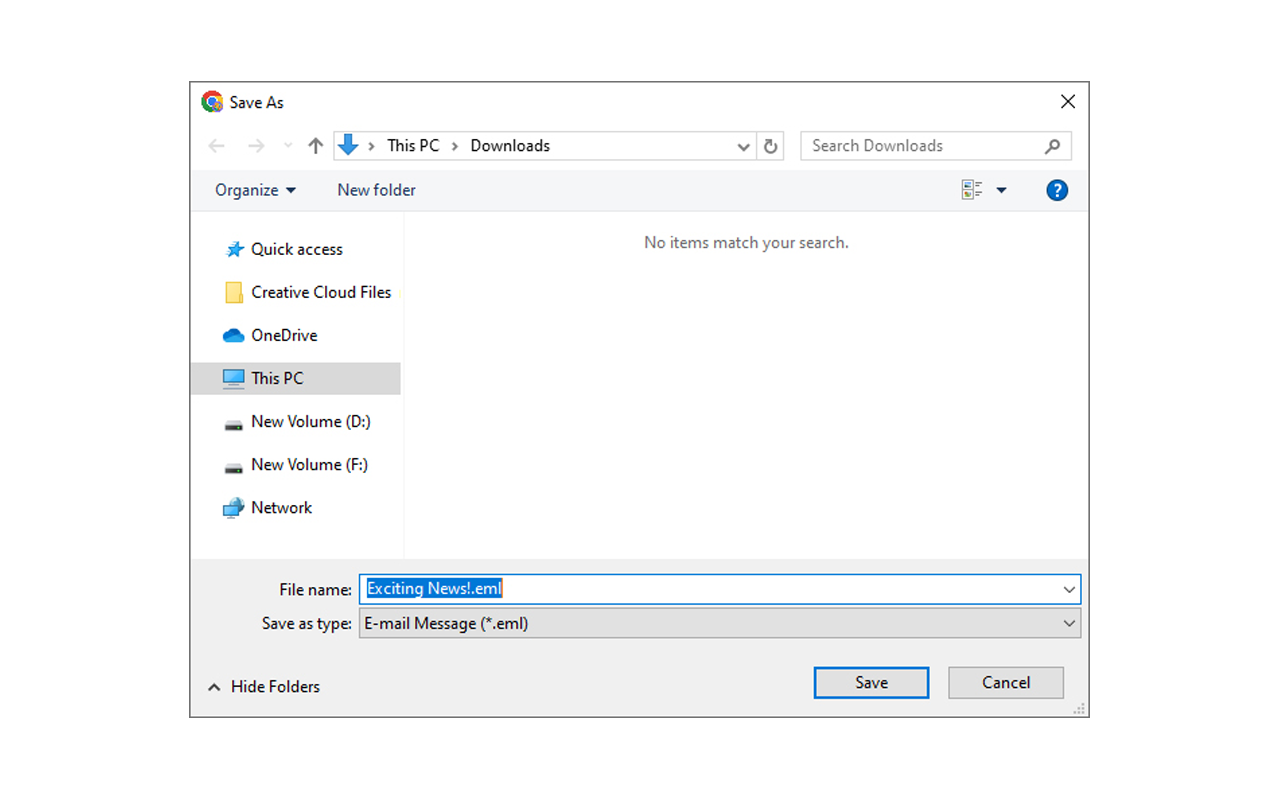Select New Volume (D:) drive
This screenshot has height=800, width=1280.
311,421
